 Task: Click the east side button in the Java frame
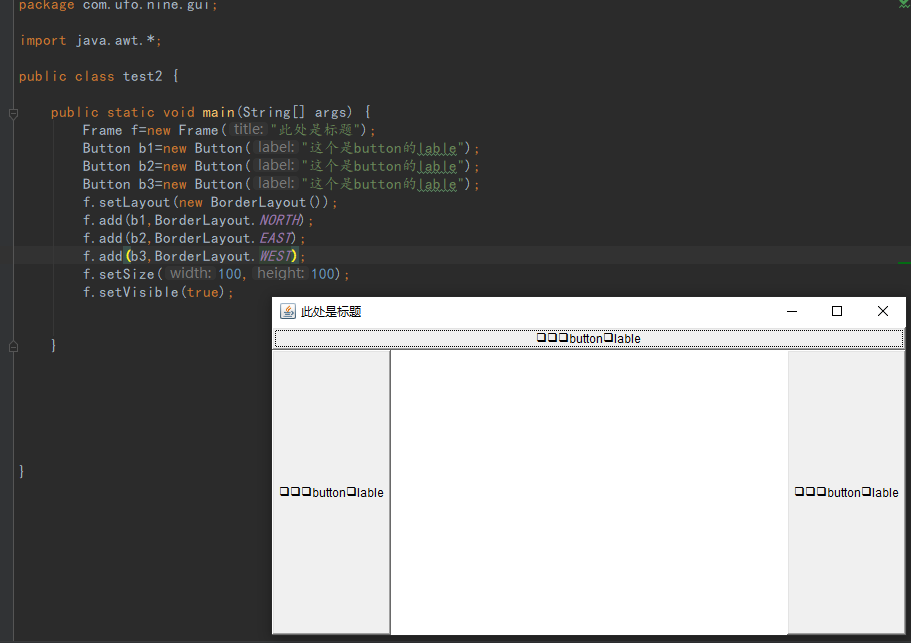pos(846,492)
